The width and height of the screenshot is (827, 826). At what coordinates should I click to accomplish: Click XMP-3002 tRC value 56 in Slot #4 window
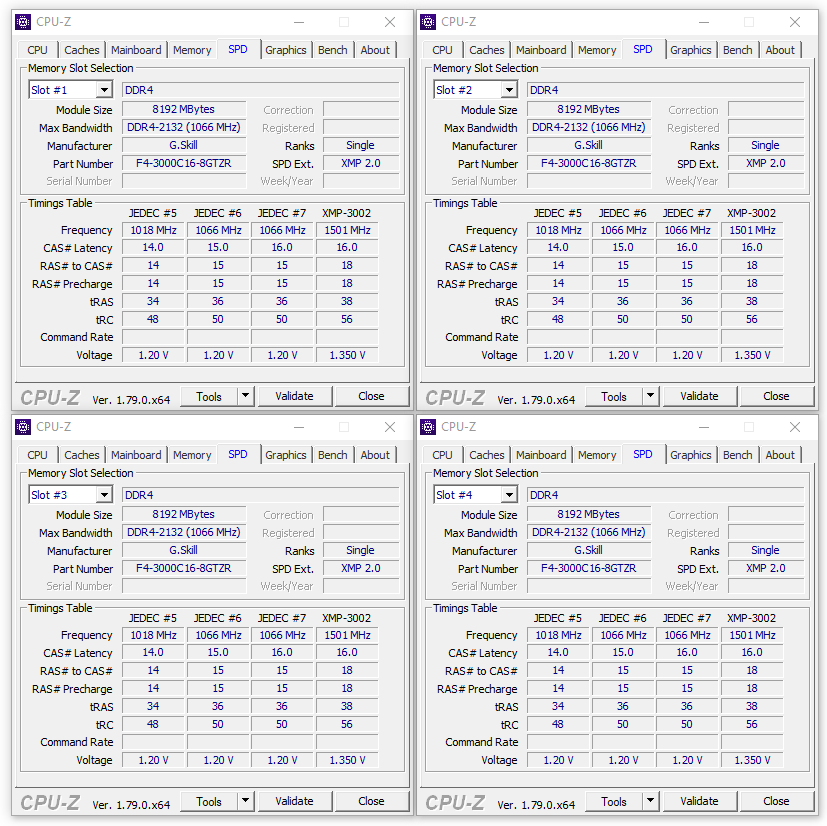coord(753,725)
